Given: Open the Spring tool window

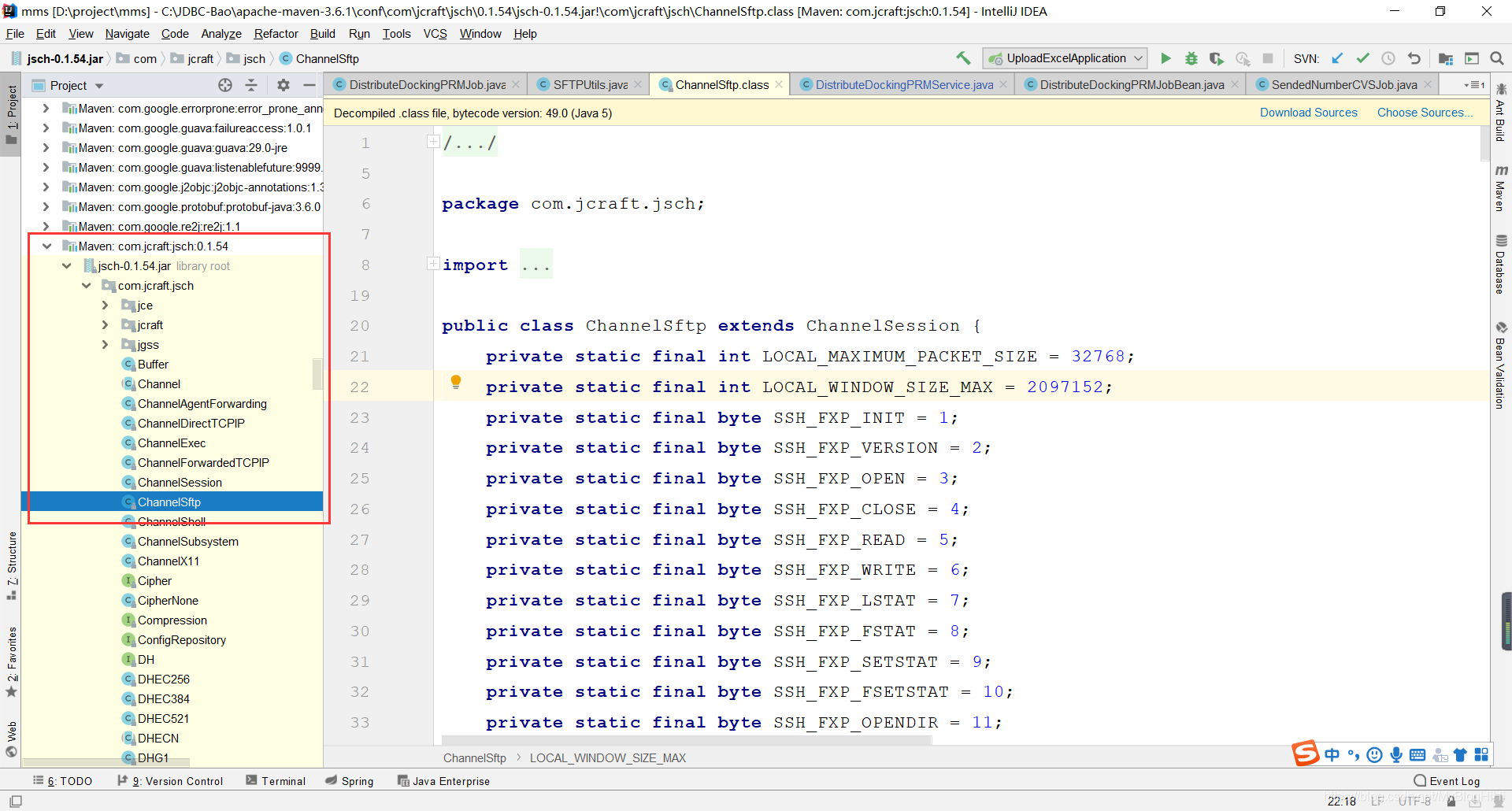Looking at the screenshot, I should (350, 781).
